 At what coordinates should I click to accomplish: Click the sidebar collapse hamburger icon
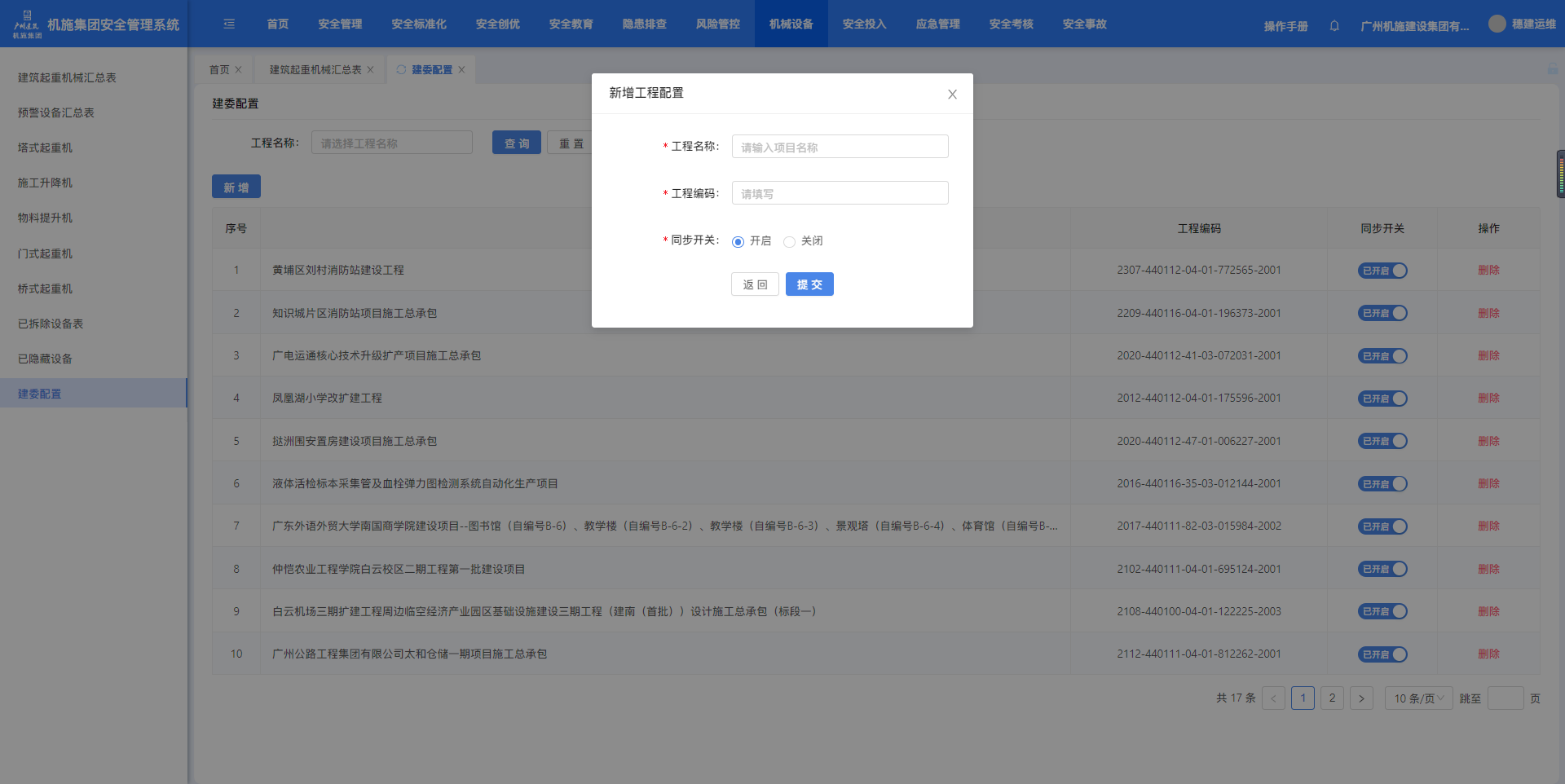(x=229, y=24)
